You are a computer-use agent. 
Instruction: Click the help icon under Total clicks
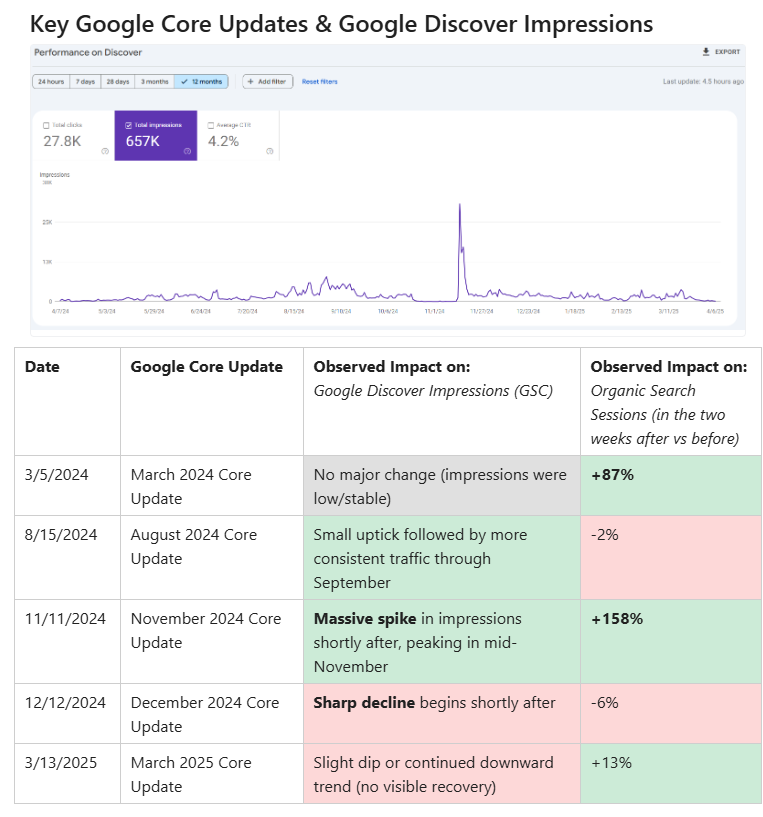[105, 151]
